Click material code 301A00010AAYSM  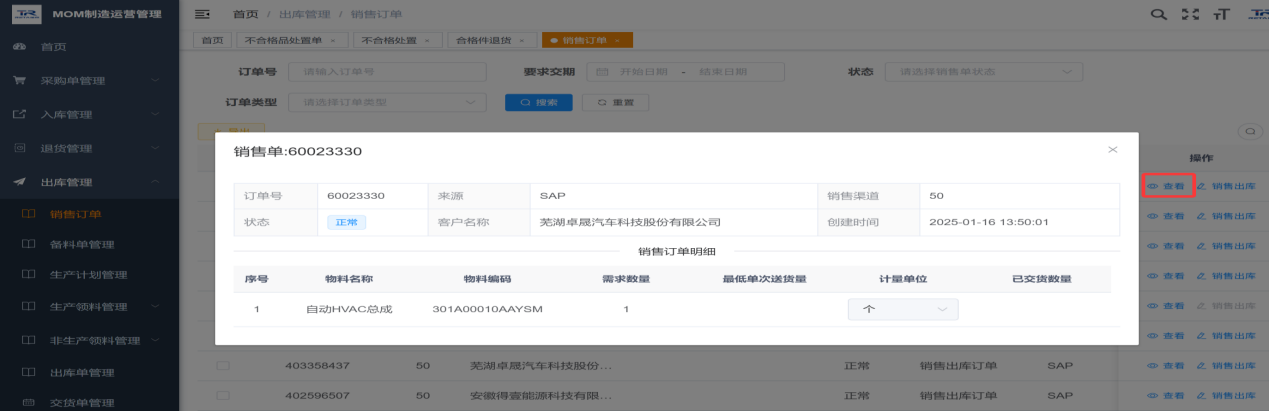pos(487,310)
